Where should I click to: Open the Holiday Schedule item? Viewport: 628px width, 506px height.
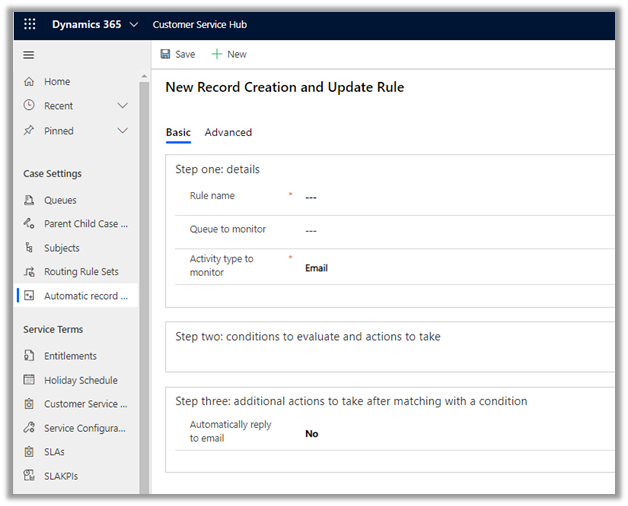click(80, 380)
